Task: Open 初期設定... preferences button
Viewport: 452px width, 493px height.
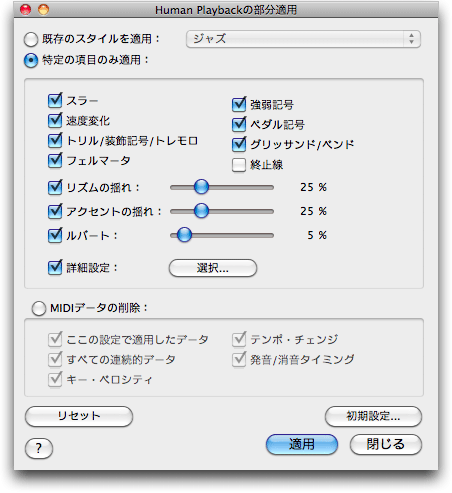Action: pyautogui.click(x=373, y=416)
